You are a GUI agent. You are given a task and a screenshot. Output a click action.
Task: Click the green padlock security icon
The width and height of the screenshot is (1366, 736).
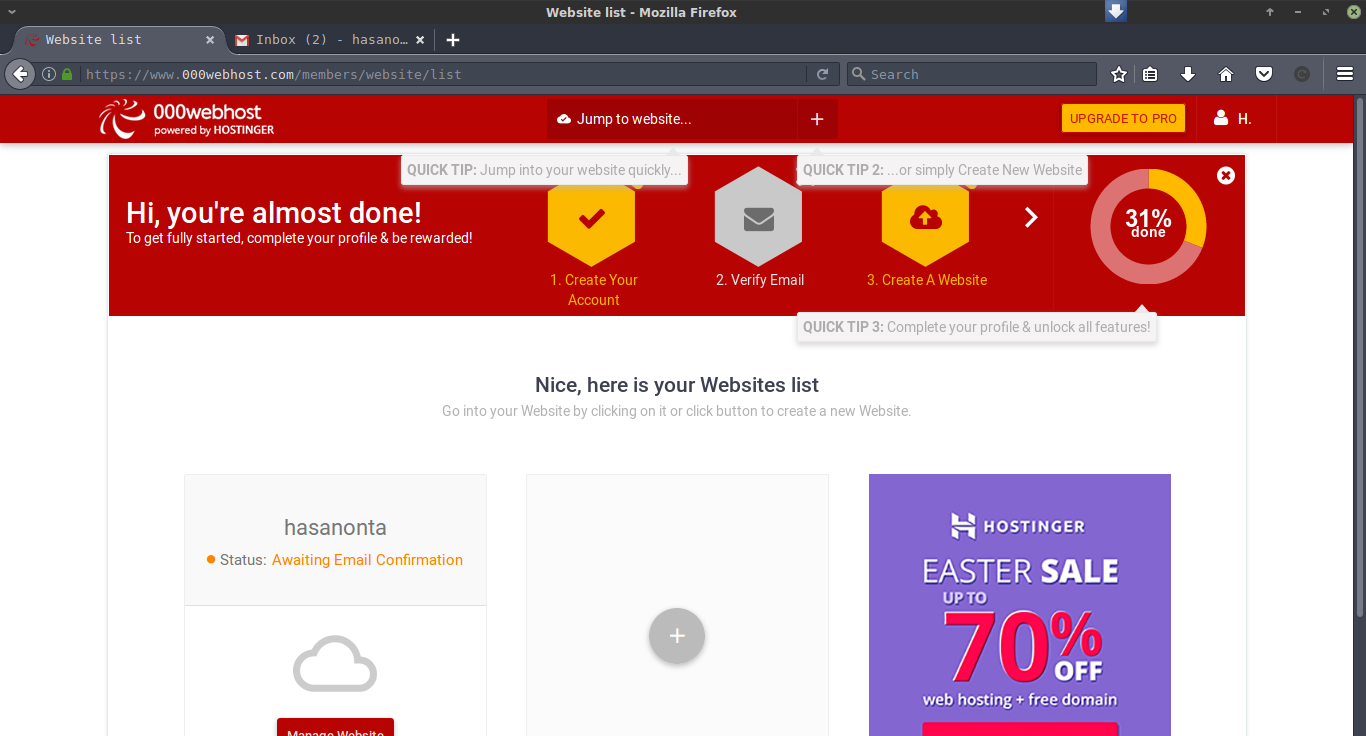(67, 74)
